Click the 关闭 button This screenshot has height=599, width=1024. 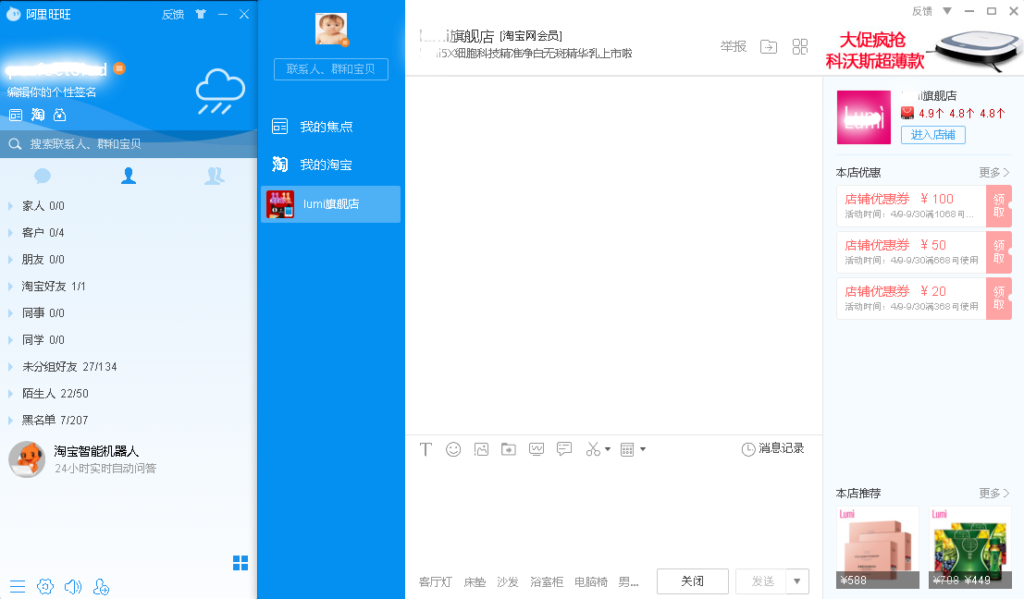click(693, 580)
